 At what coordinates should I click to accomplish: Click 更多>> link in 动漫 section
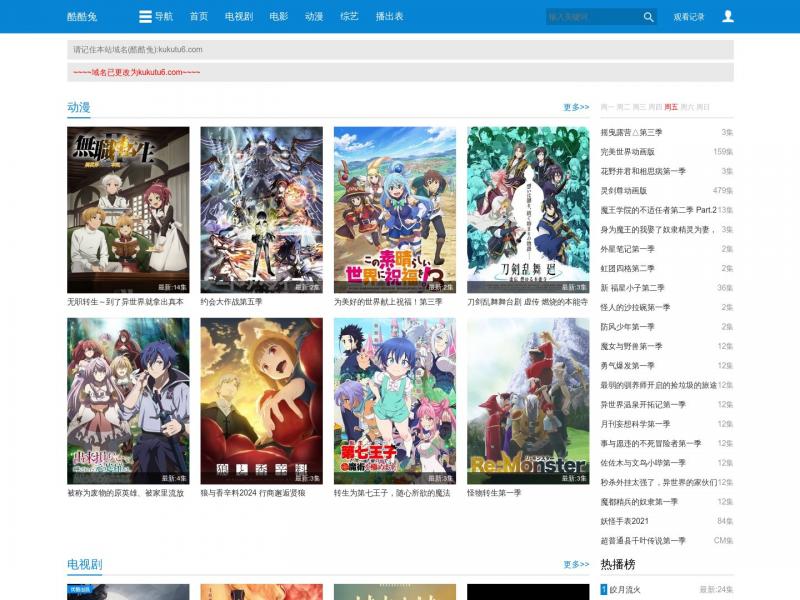tap(576, 107)
